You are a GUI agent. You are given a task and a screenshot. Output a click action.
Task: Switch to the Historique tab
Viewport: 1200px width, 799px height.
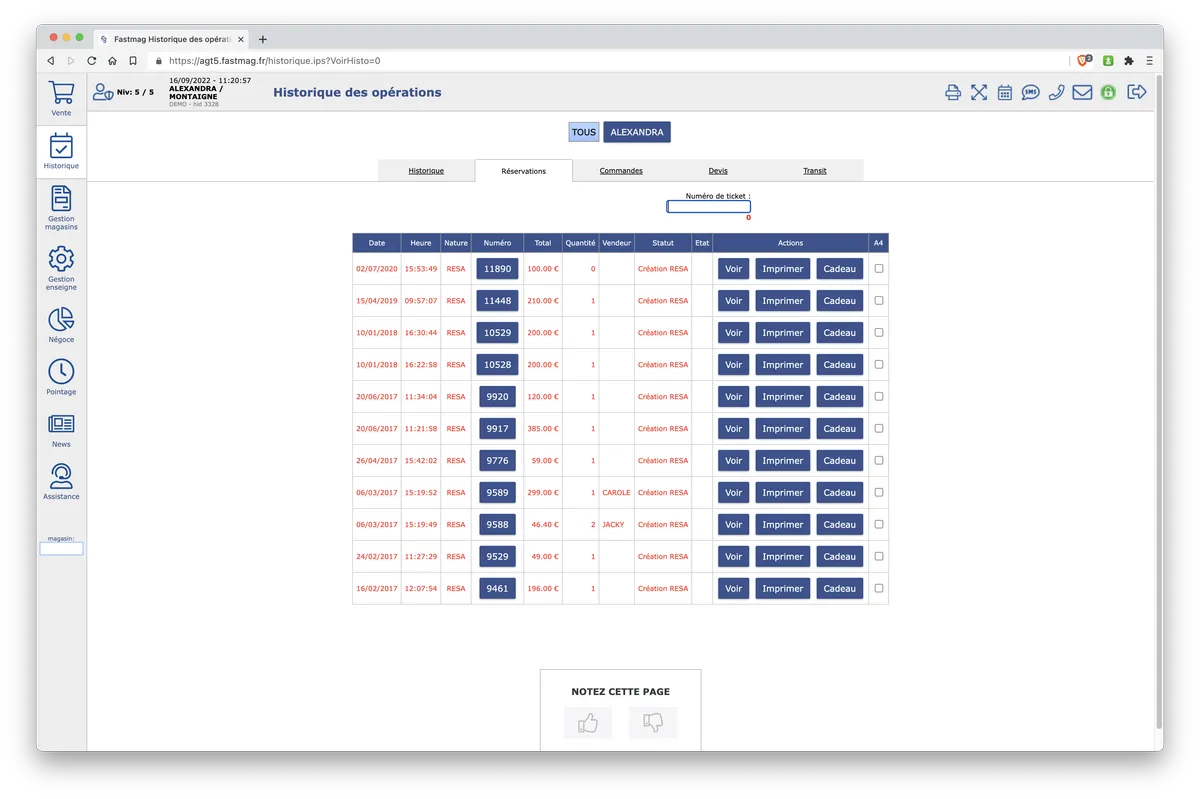[426, 171]
